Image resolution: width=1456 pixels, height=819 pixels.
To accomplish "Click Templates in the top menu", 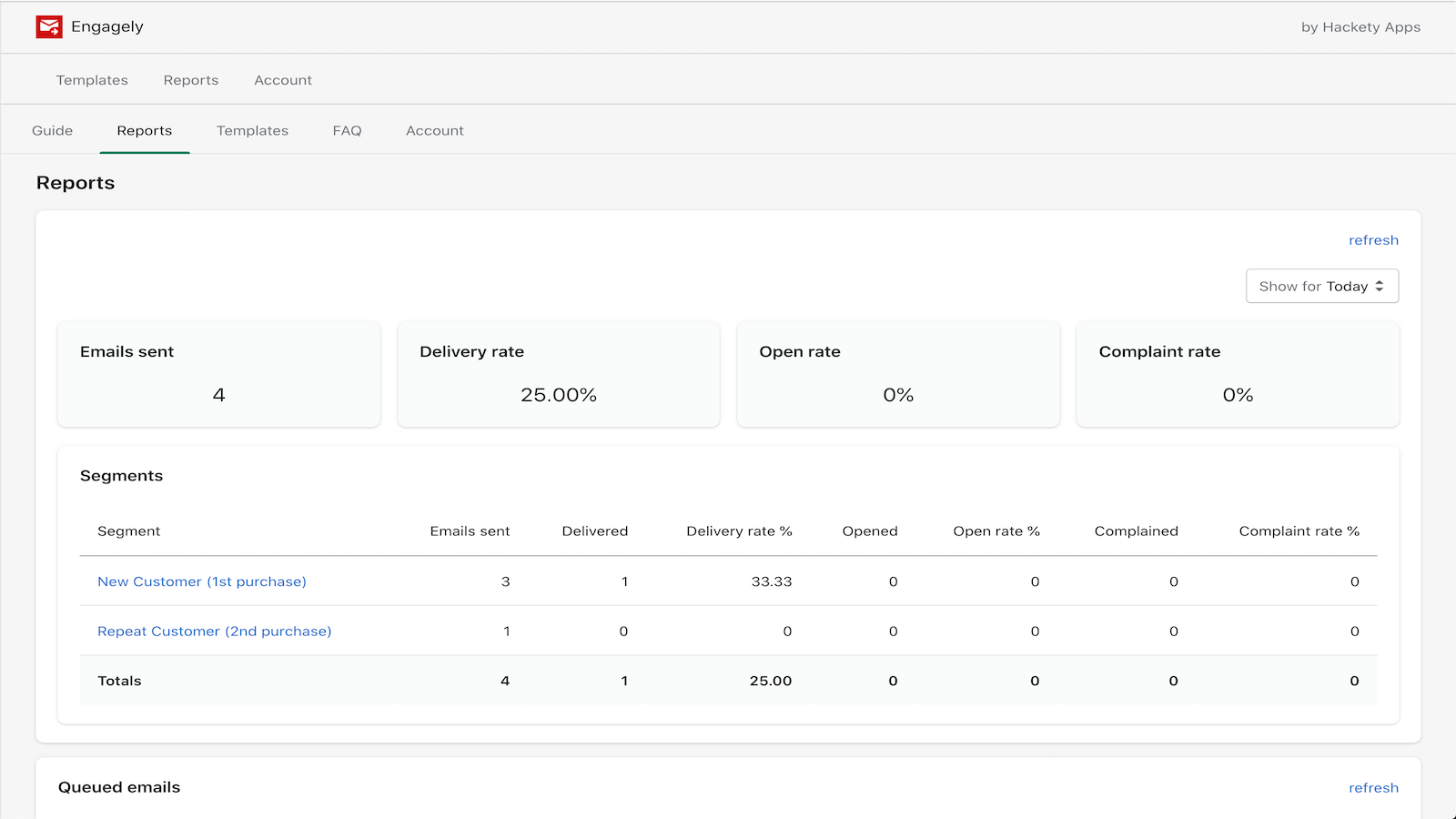I will 92,80.
